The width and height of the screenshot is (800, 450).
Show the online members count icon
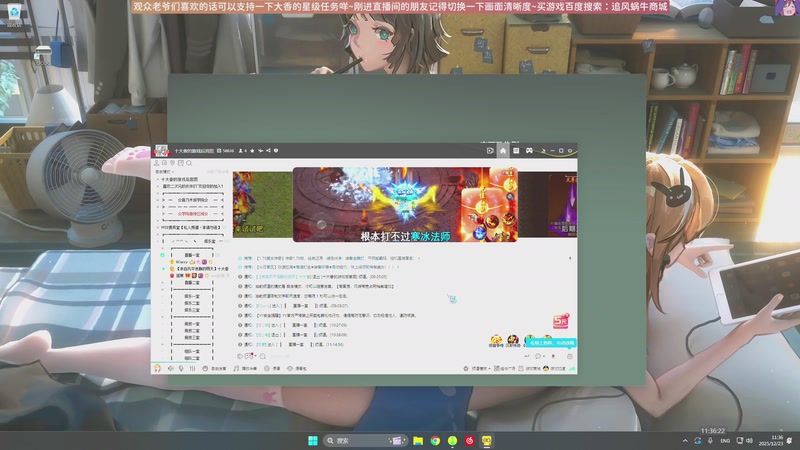click(x=241, y=151)
